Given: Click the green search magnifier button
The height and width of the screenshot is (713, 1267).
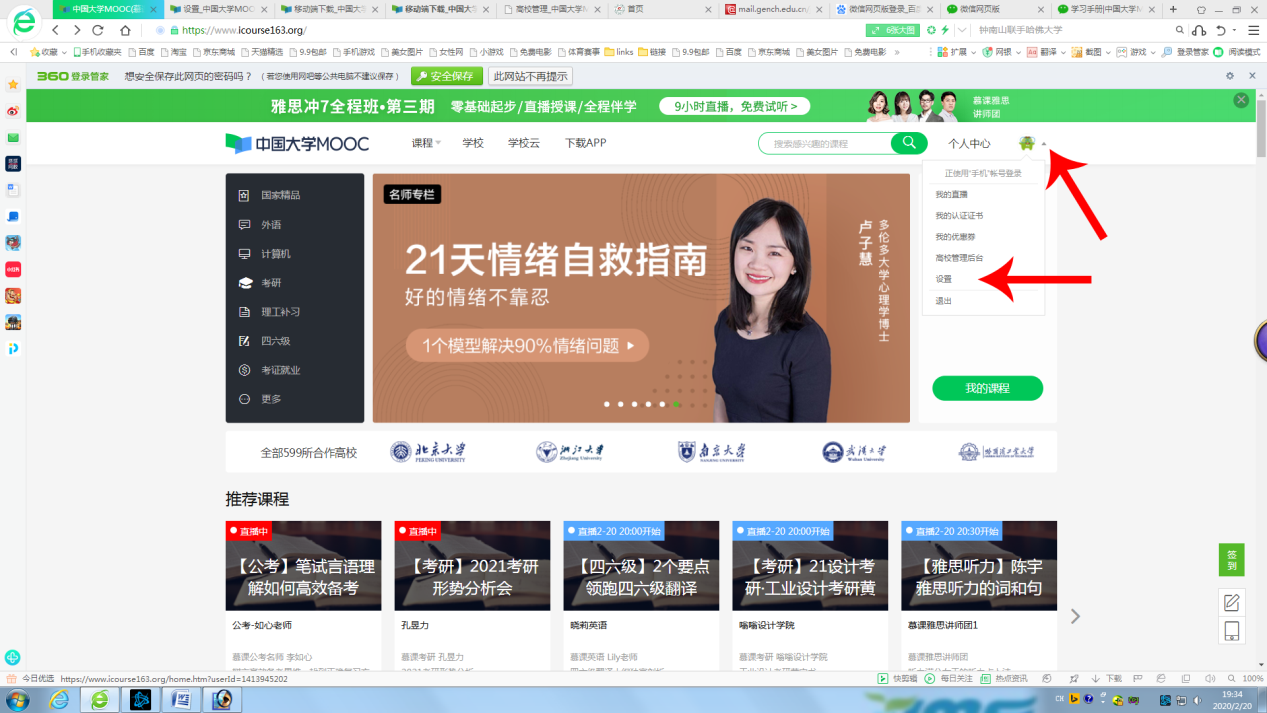Looking at the screenshot, I should click(908, 143).
